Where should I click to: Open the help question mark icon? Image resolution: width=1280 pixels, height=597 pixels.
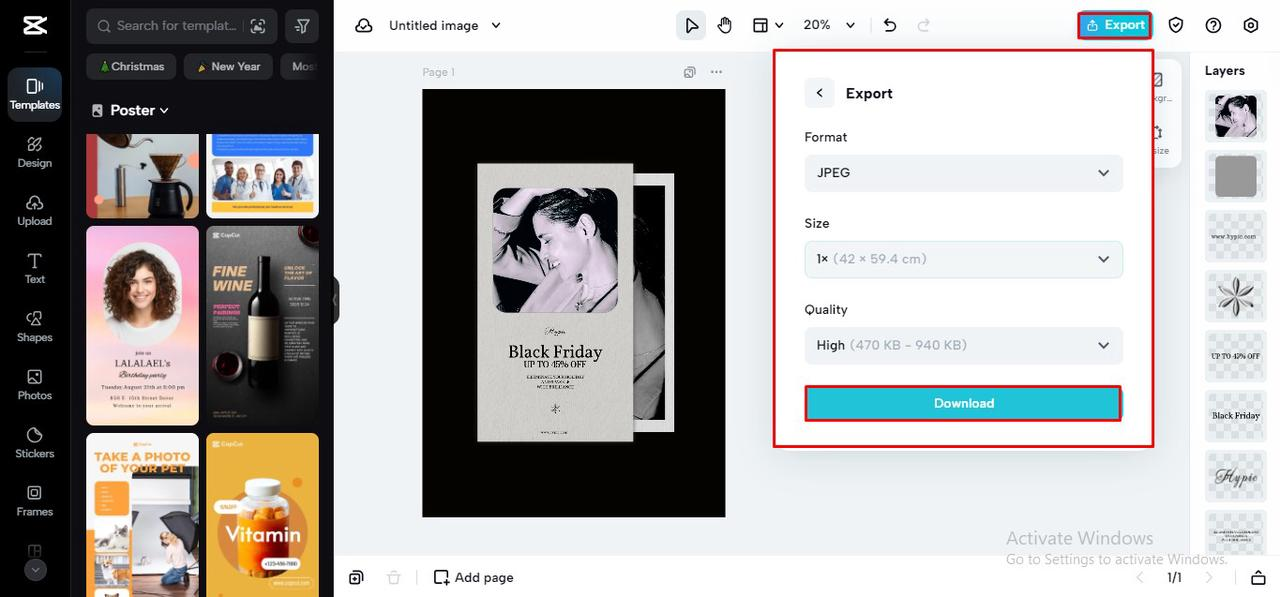tap(1214, 26)
